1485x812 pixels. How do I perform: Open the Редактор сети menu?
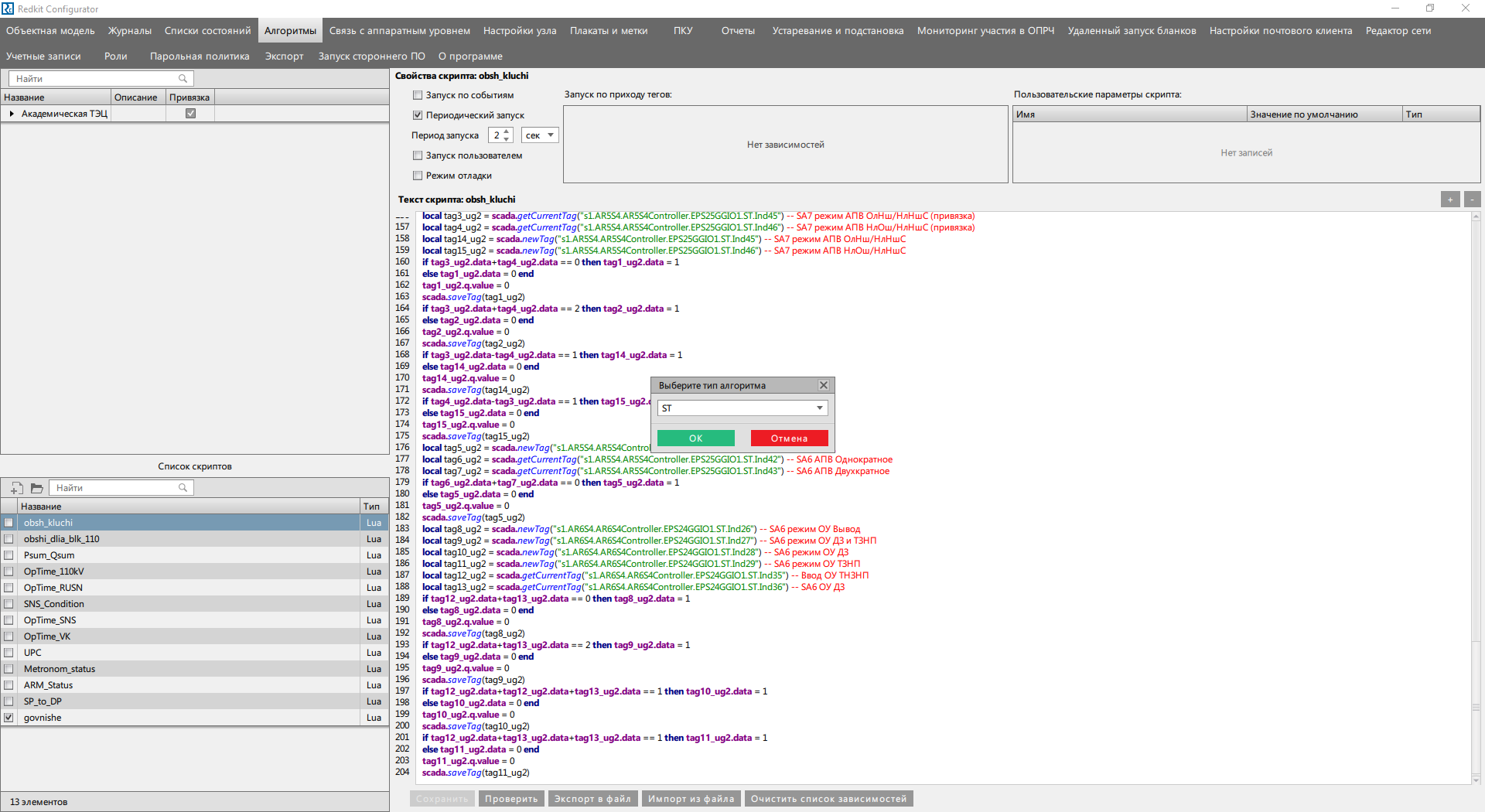tap(1398, 30)
